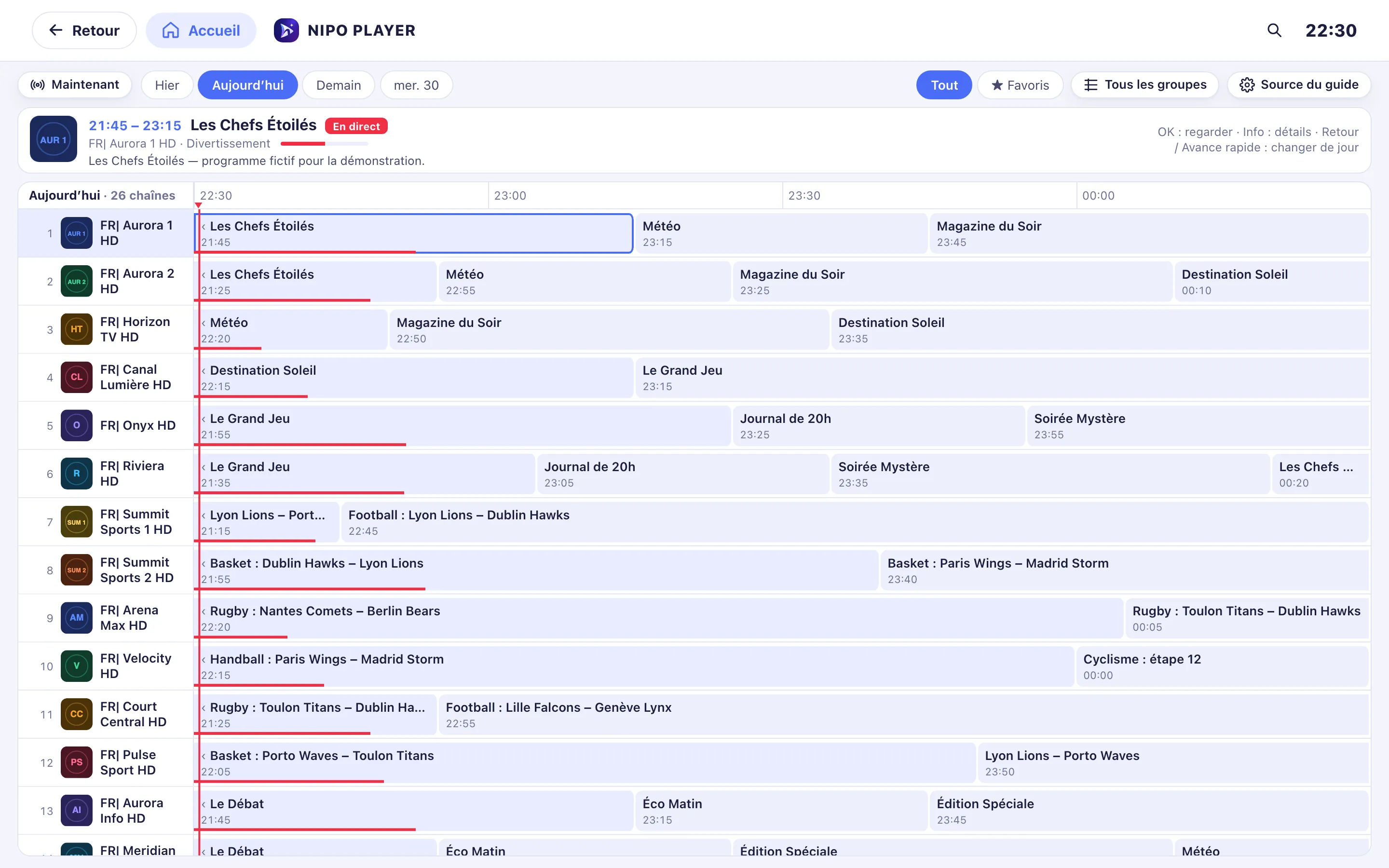The image size is (1389, 868).
Task: Jump to Maintenant live view
Action: tap(75, 85)
